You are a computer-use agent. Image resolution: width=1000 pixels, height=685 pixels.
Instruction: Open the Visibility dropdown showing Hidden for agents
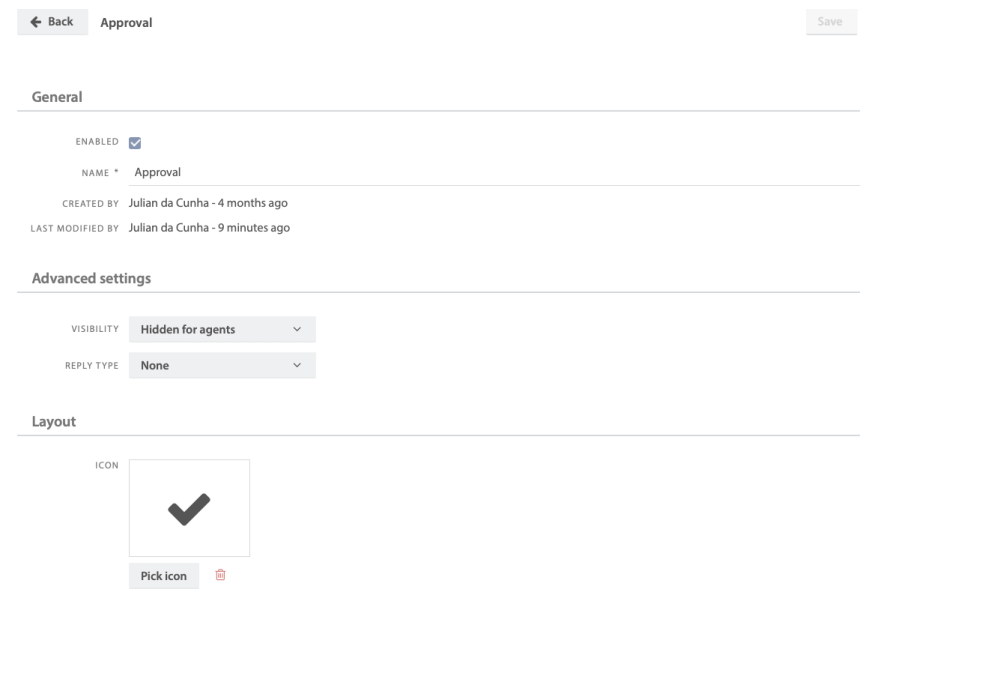point(222,329)
